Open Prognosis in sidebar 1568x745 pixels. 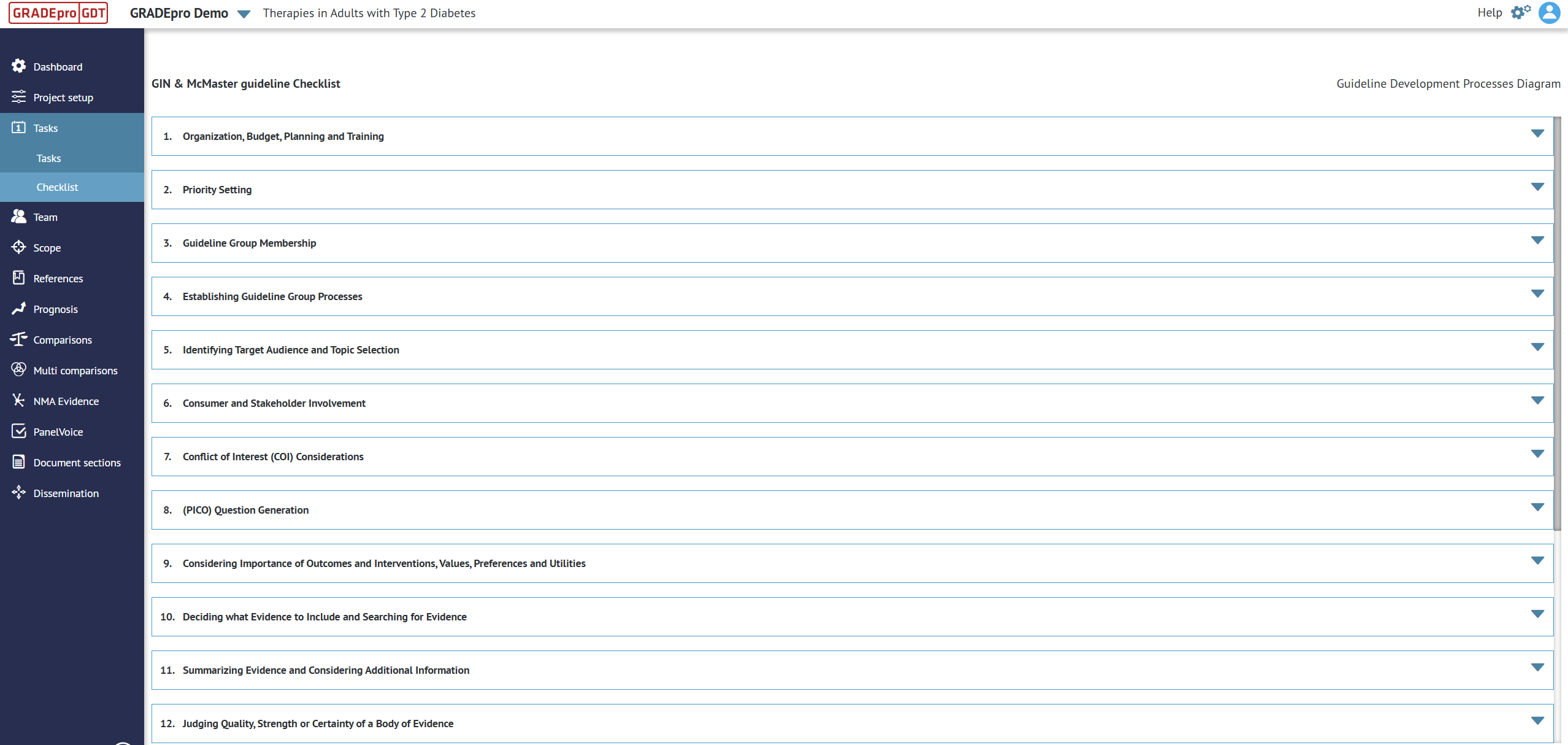click(55, 309)
